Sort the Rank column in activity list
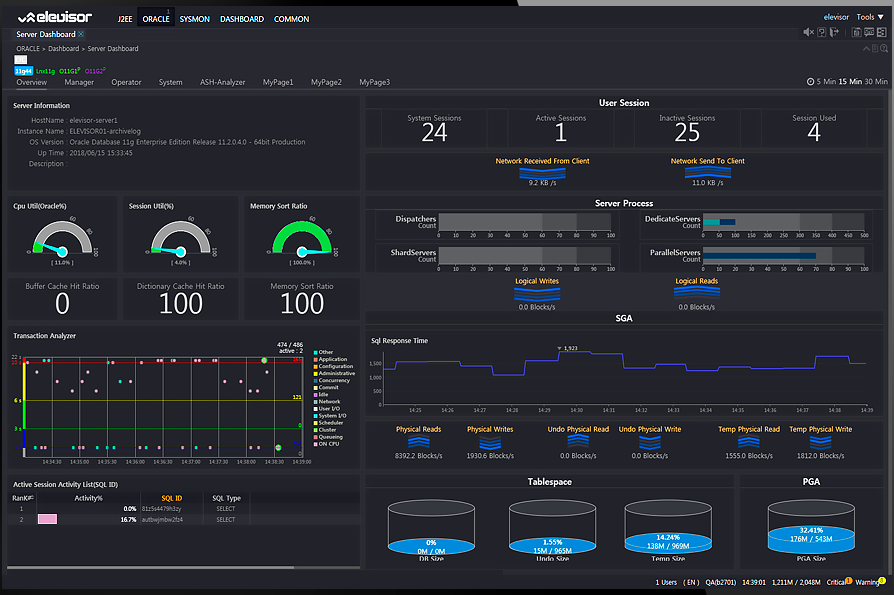The height and width of the screenshot is (595, 894). point(23,498)
